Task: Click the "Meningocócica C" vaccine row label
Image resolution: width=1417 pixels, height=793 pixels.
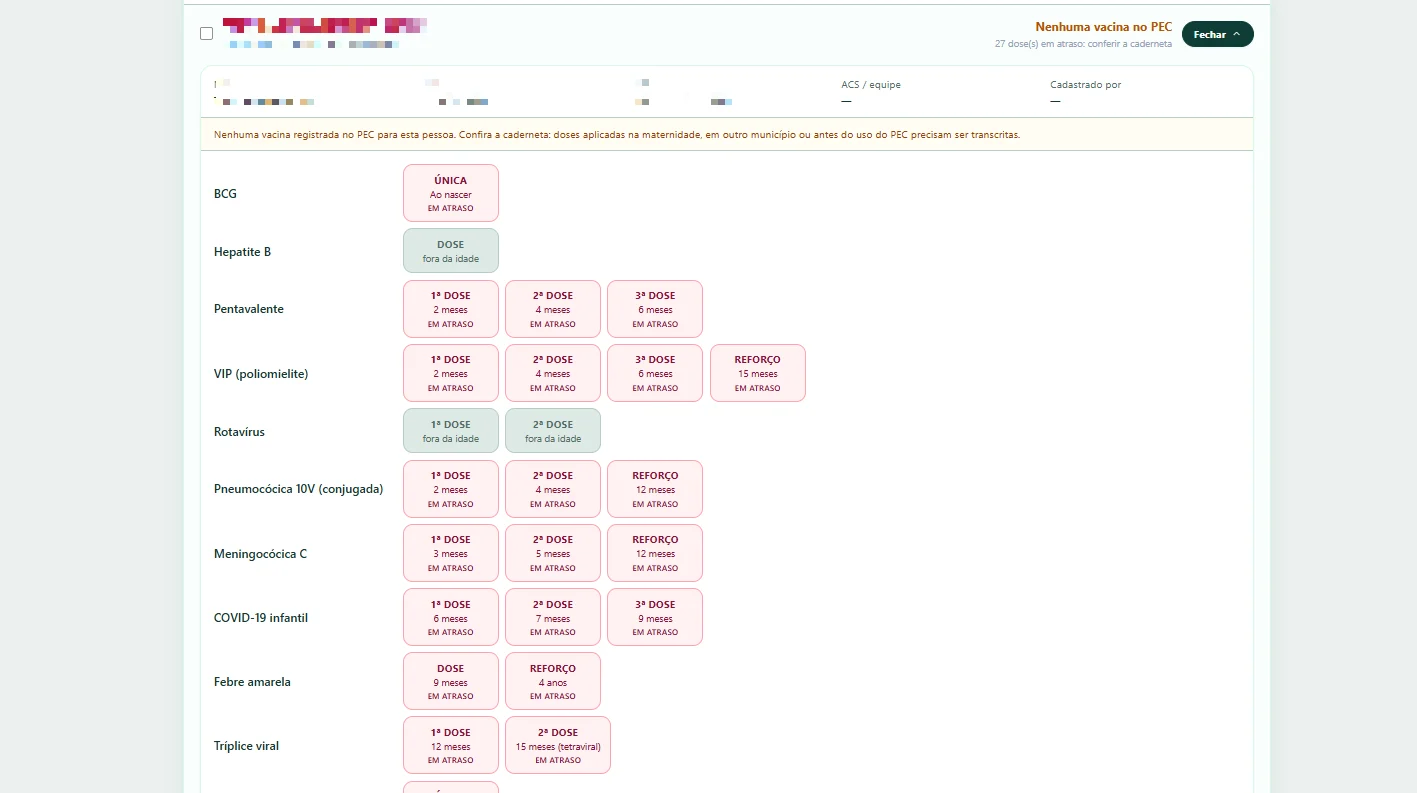Action: pos(260,554)
